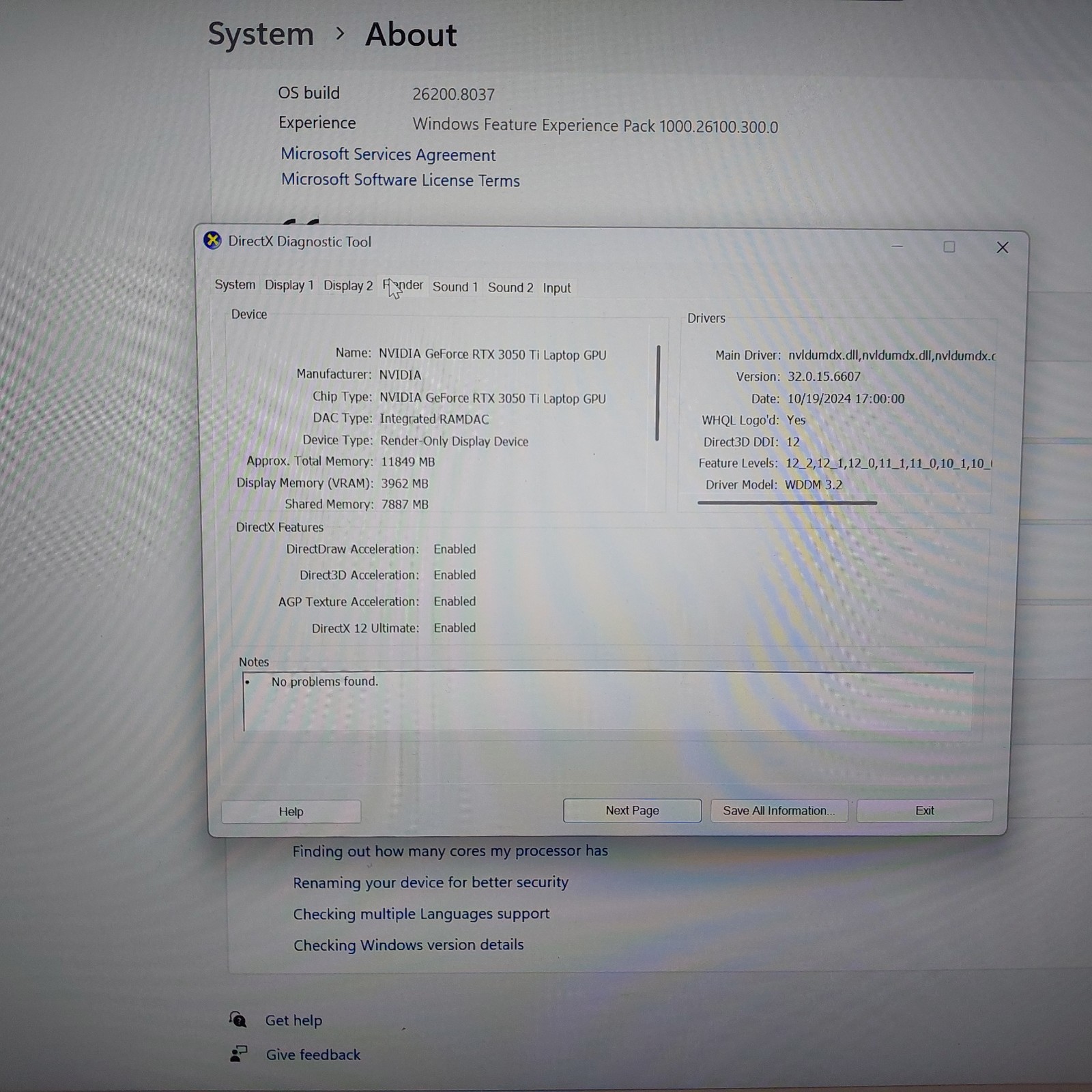Image resolution: width=1092 pixels, height=1092 pixels.
Task: Switch to the Input tab
Action: (557, 288)
